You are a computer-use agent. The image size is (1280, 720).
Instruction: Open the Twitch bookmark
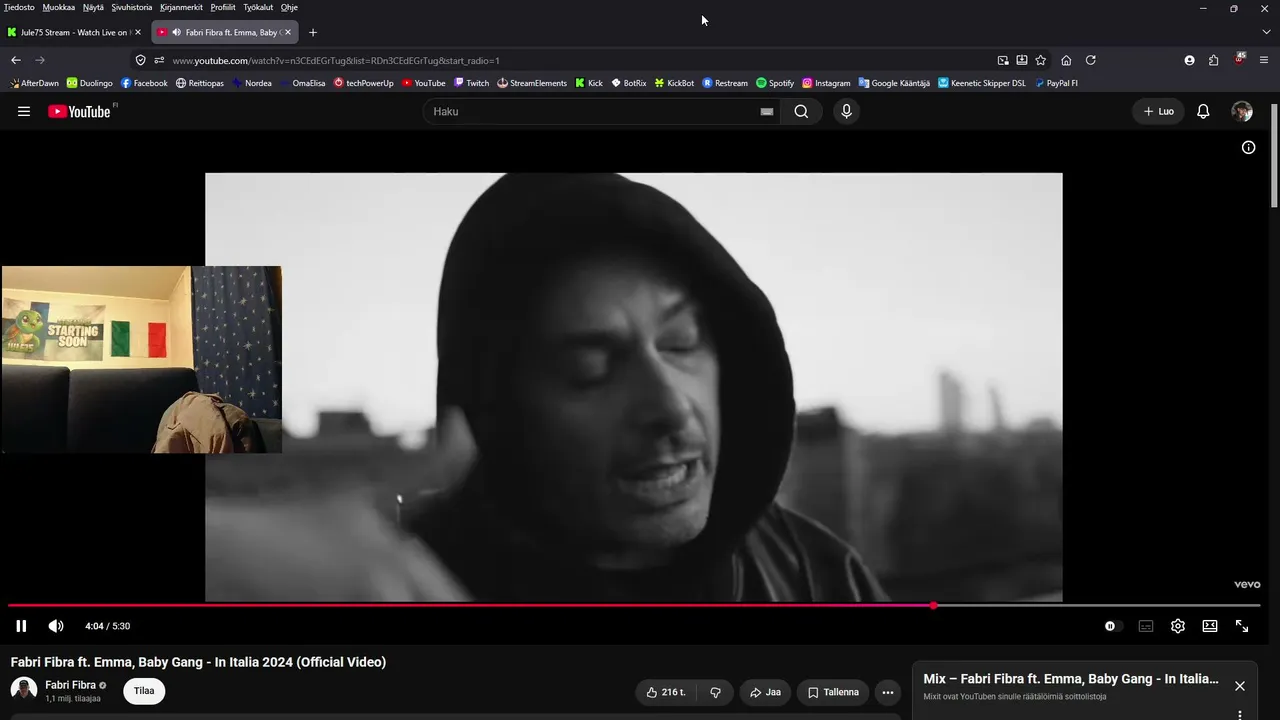coord(471,83)
